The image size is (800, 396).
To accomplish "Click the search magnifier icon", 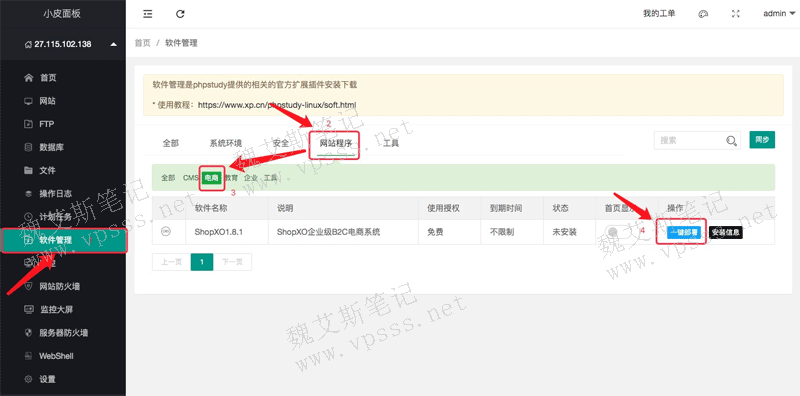I will (x=731, y=141).
